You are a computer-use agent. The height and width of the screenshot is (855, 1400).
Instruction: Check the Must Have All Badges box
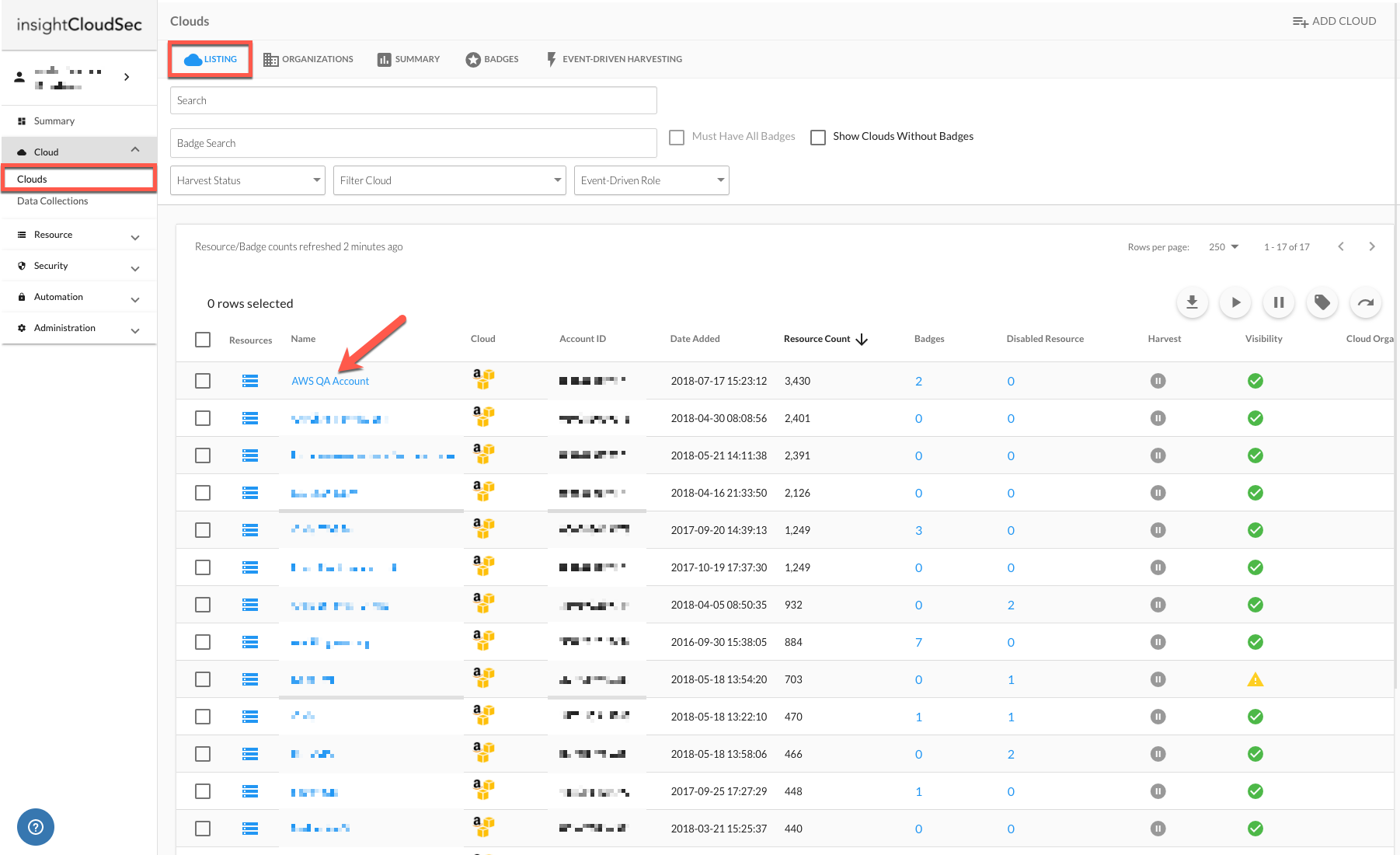pos(677,138)
